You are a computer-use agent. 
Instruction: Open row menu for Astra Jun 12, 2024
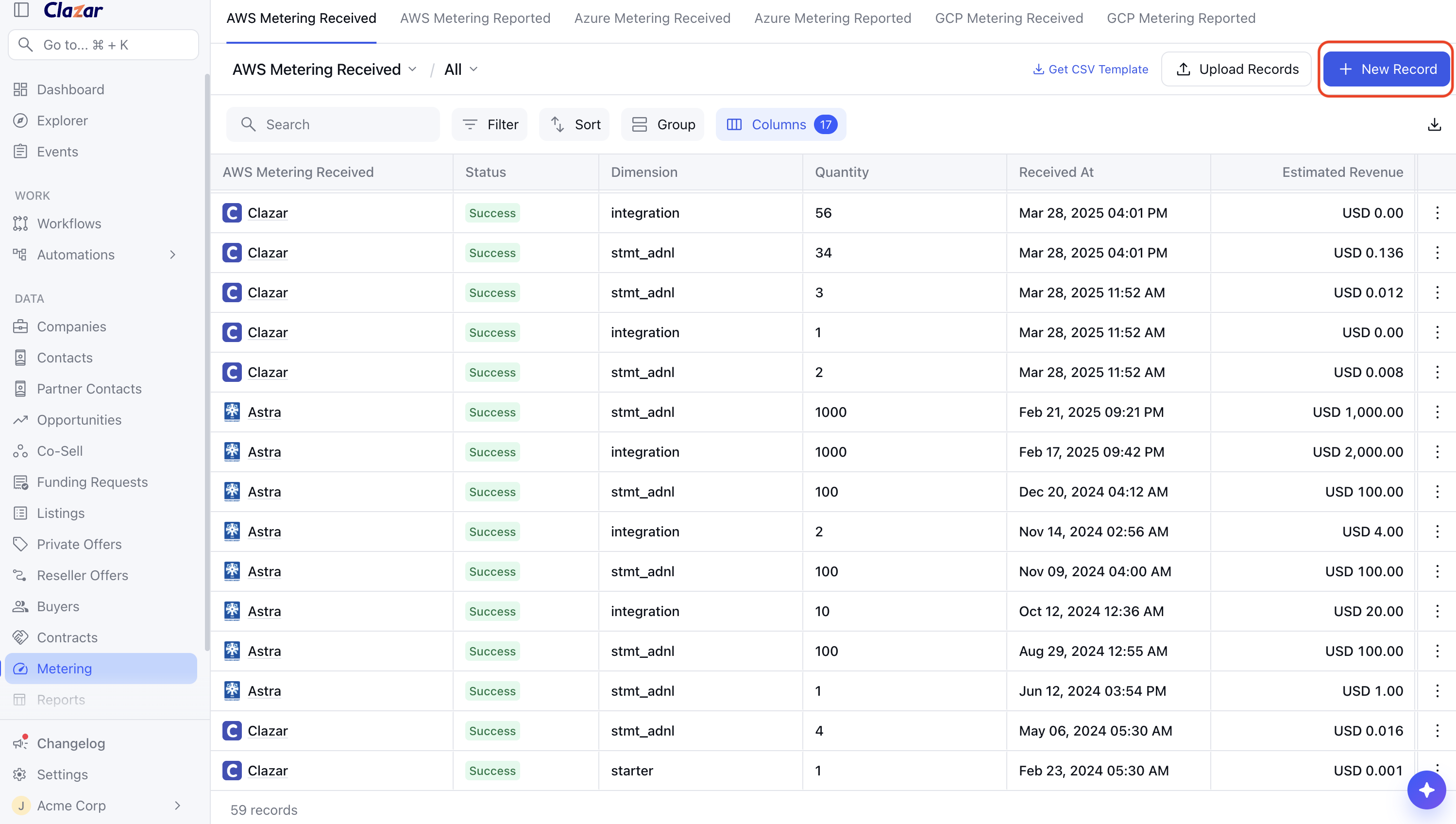1437,691
